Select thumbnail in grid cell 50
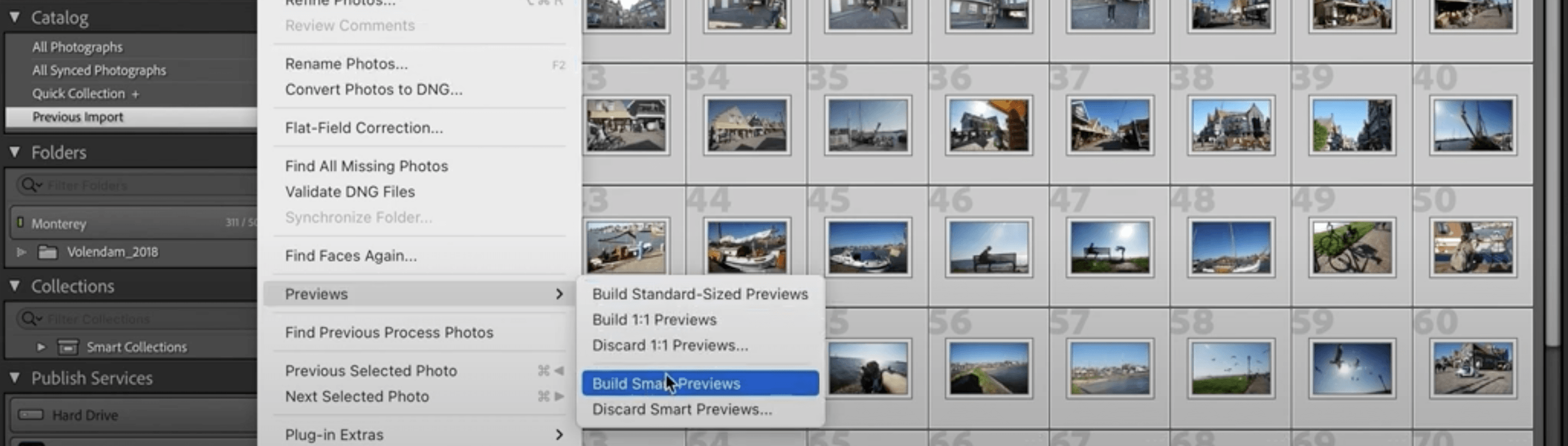 (1473, 248)
